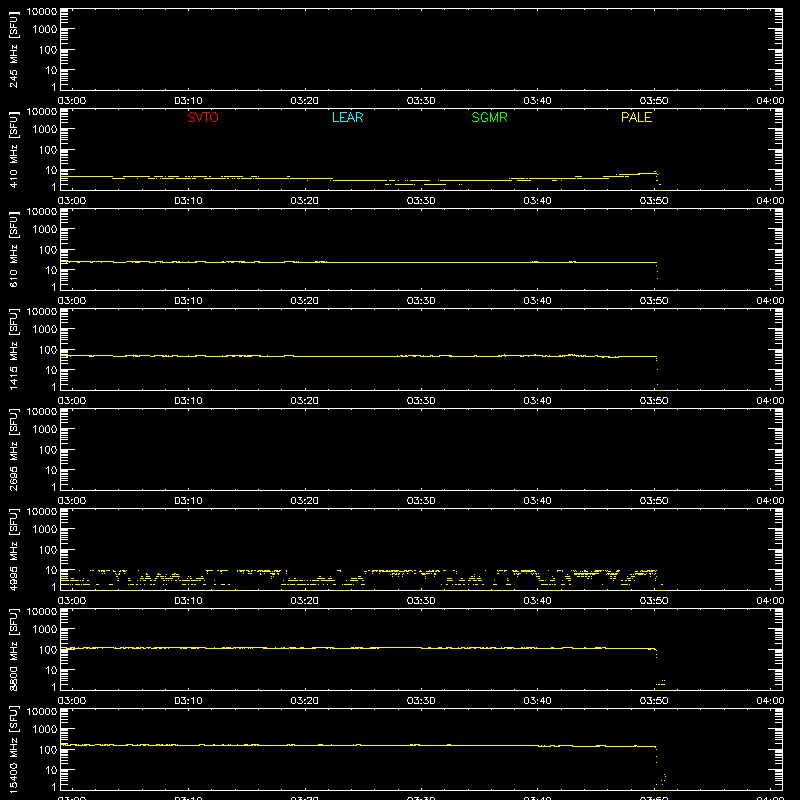
Task: Click the yellow PALE station label
Action: coord(636,117)
